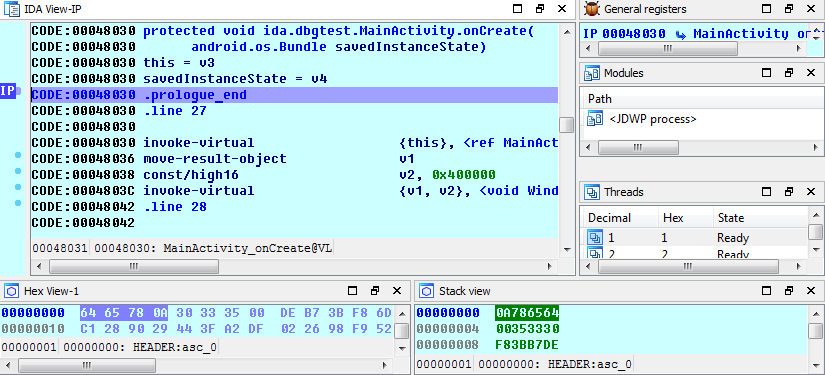
Task: Select the JDWP process module icon
Action: (x=595, y=119)
